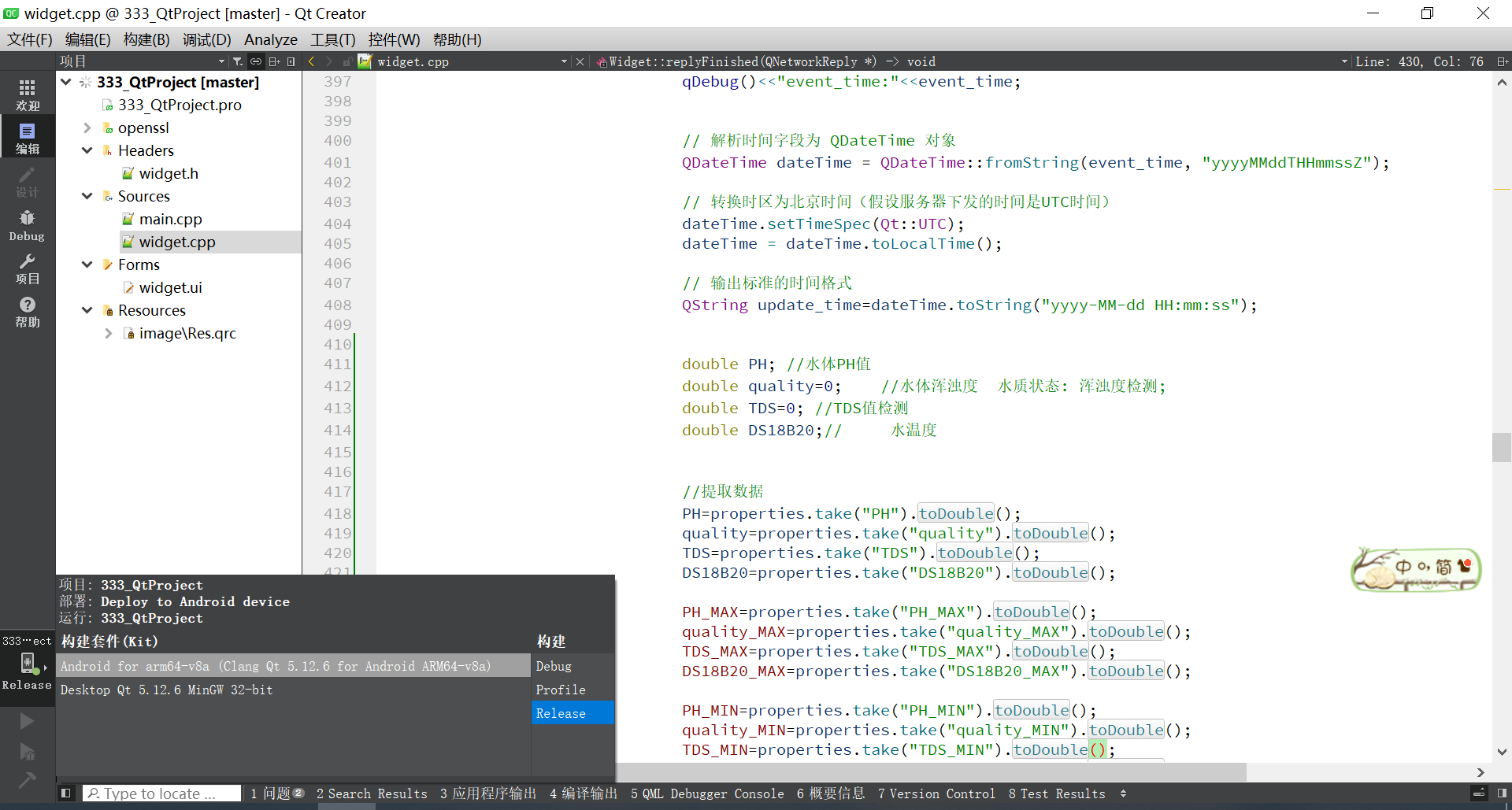Open the 4 编译输出 compile output tab

coord(583,793)
